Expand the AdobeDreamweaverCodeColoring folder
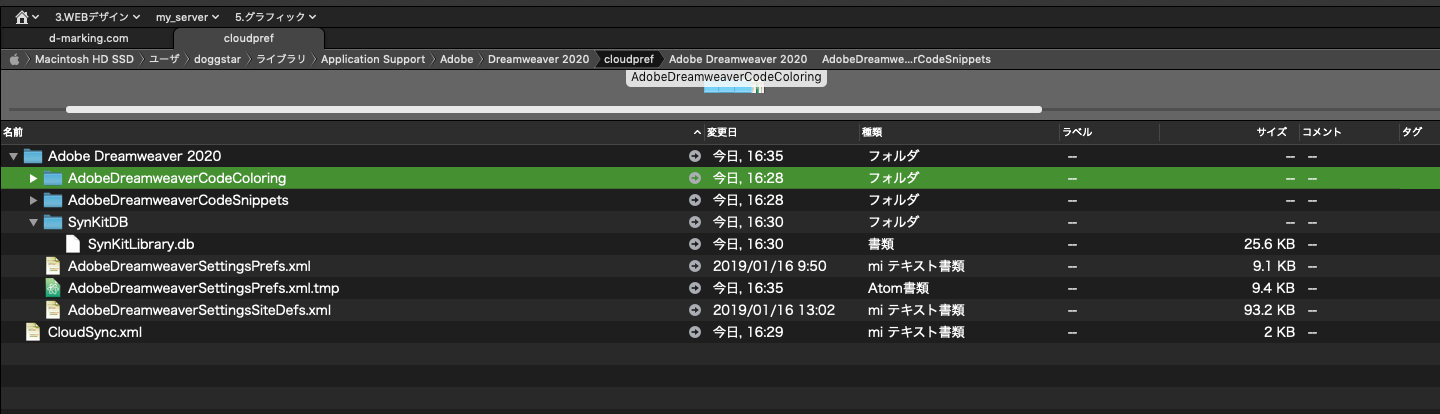 33,178
